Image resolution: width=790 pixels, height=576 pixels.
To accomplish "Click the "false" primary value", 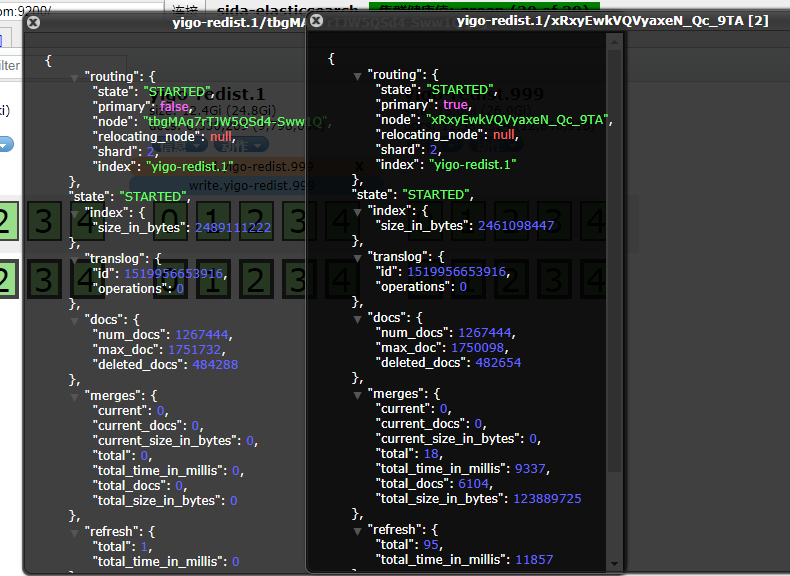I will pos(174,106).
